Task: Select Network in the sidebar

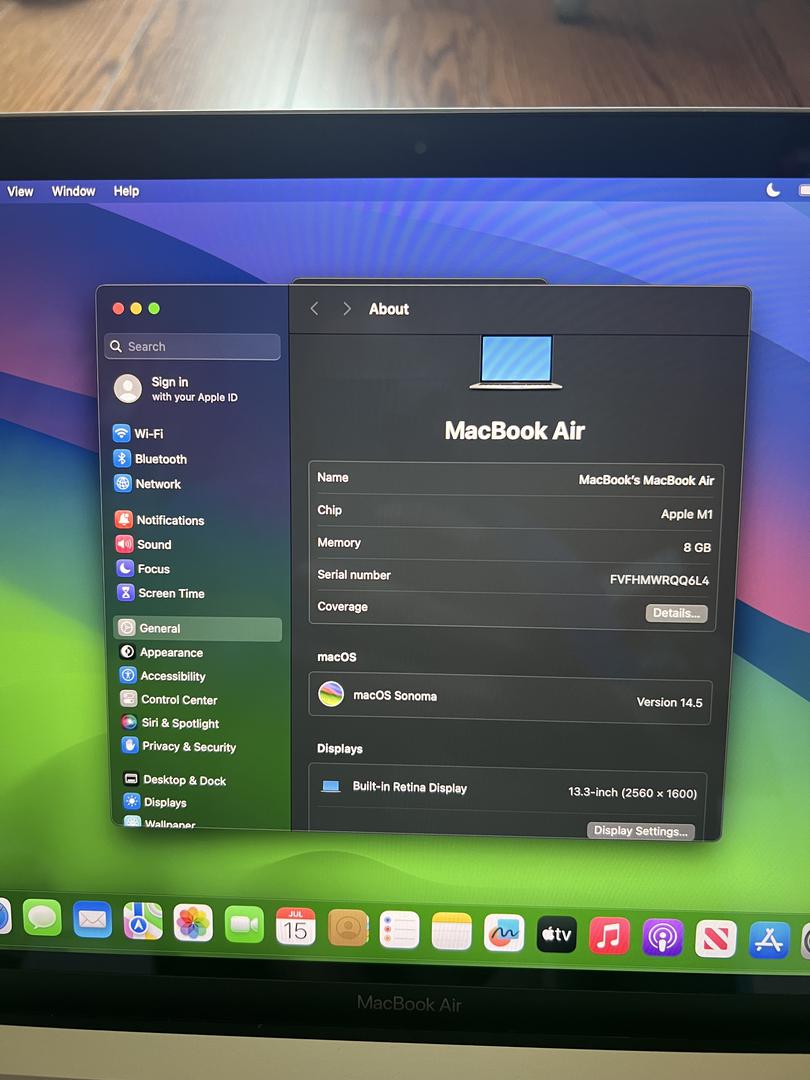Action: 147,484
